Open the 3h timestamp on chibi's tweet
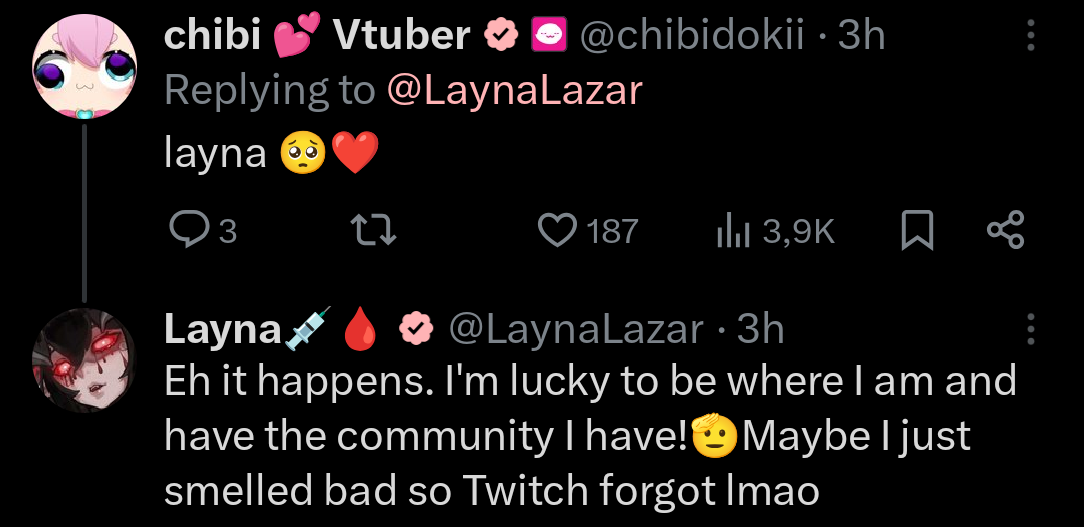Screen dimensions: 1084x527 (862, 37)
